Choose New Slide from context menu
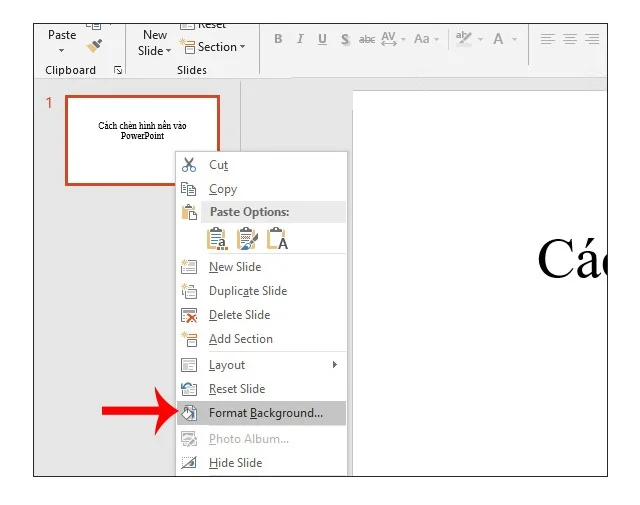Screen dimensions: 640x505 262,267
